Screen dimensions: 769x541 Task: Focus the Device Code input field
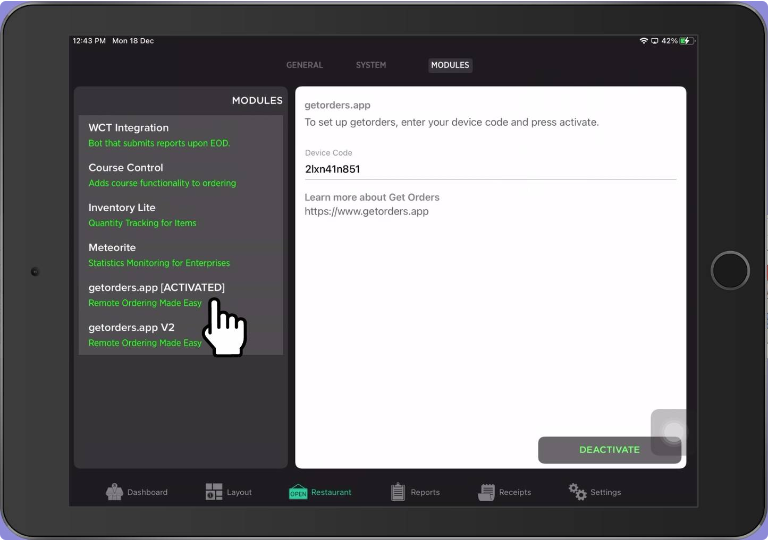pyautogui.click(x=490, y=169)
